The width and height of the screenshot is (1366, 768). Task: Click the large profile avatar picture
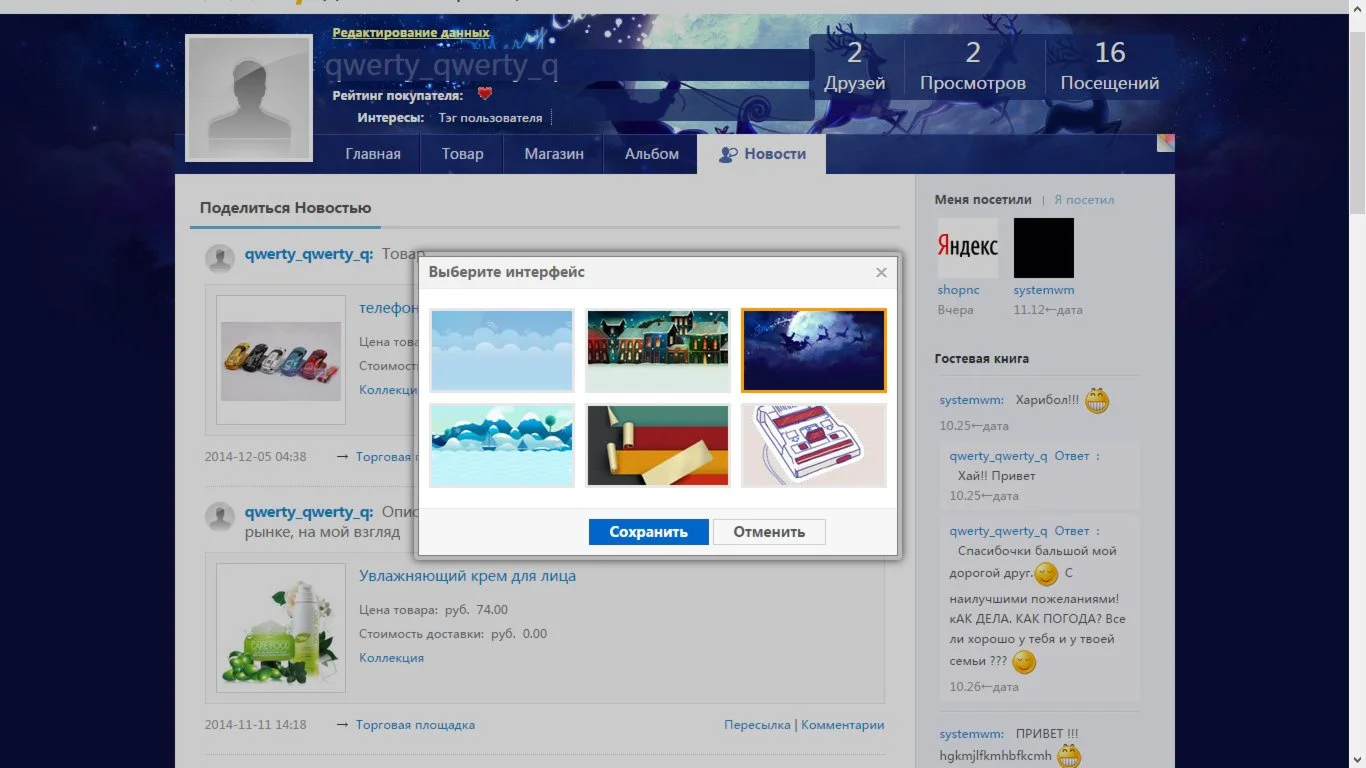pos(249,97)
